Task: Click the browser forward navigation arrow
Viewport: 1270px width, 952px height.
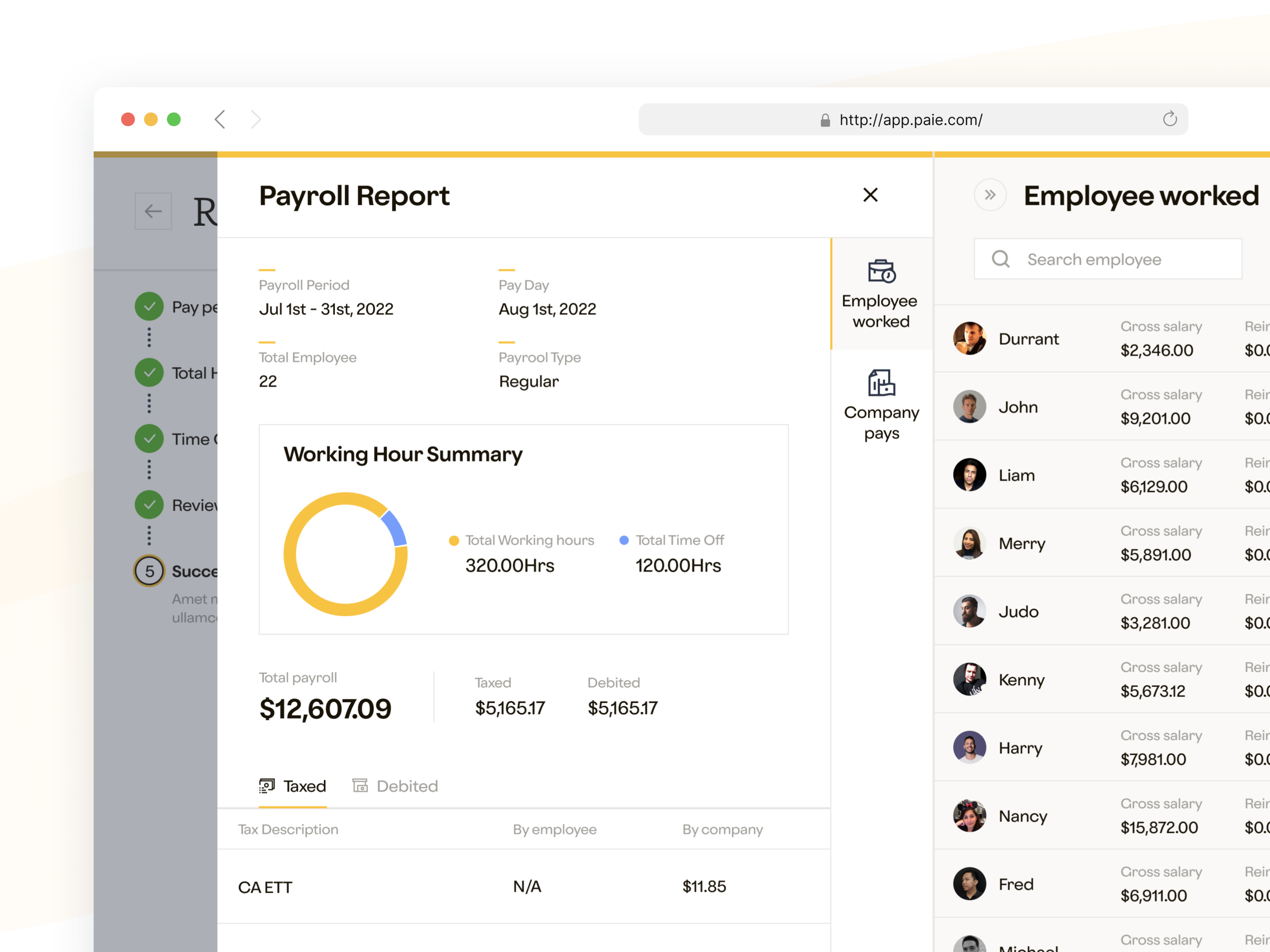Action: coord(256,119)
